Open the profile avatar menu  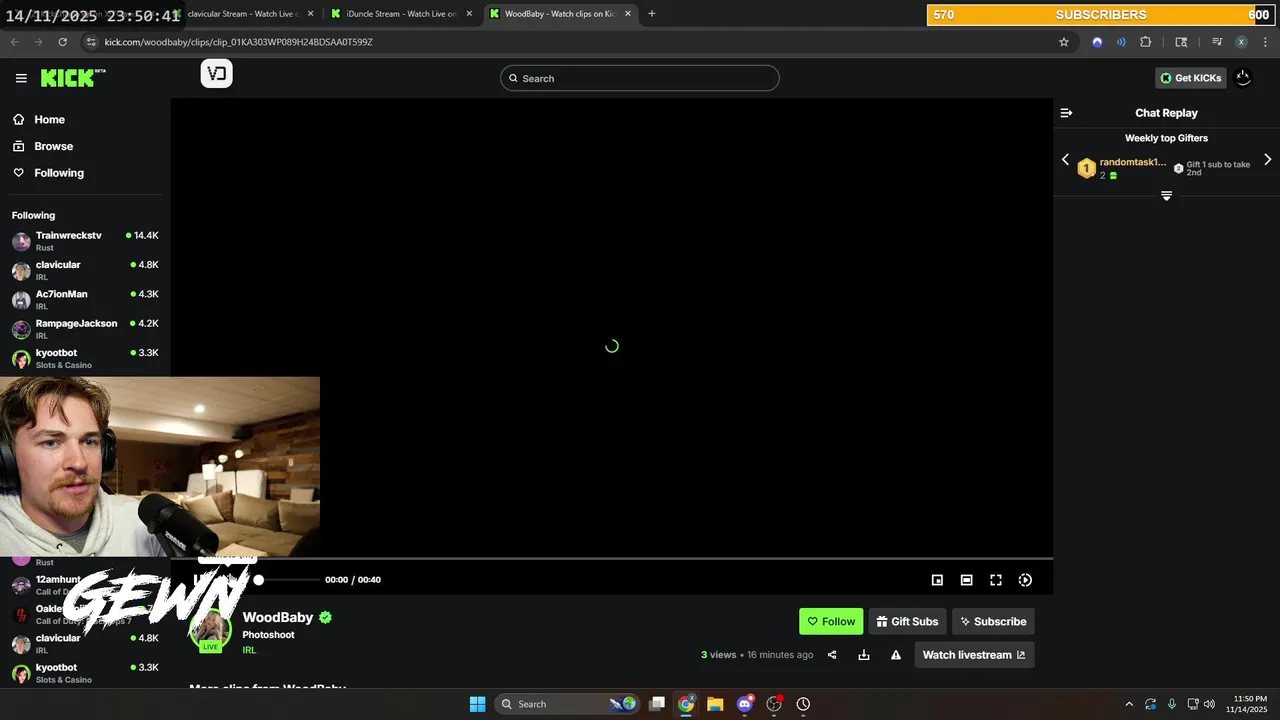pyautogui.click(x=1243, y=78)
